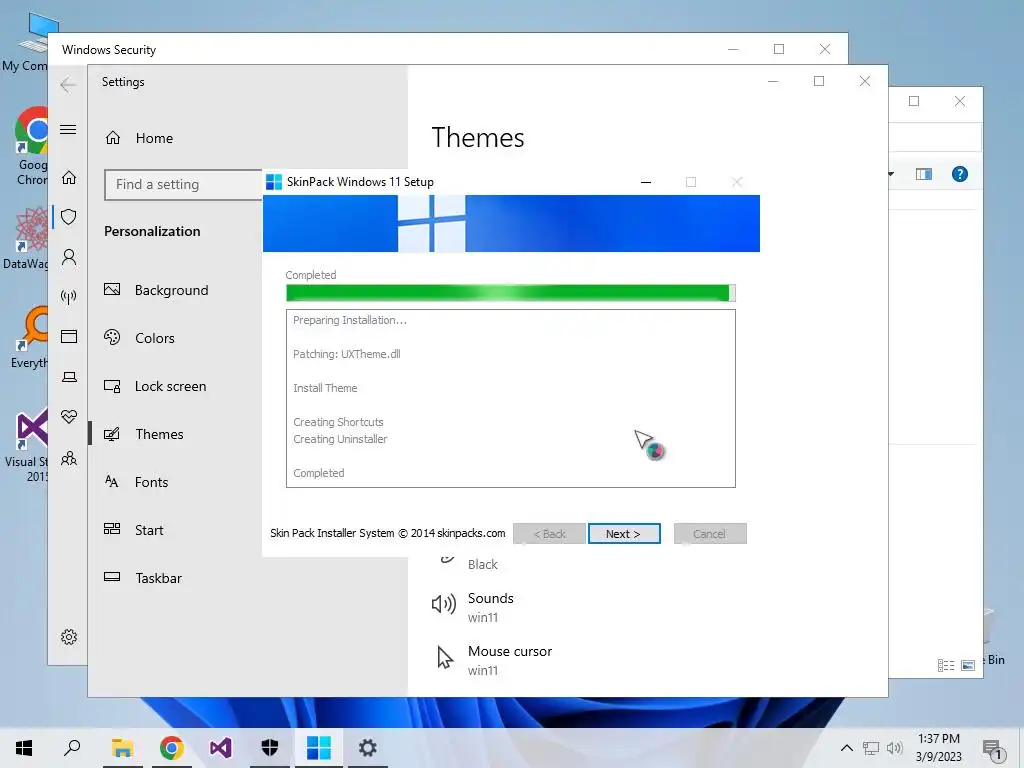The image size is (1024, 768).
Task: Open network tray icon
Action: [871, 748]
